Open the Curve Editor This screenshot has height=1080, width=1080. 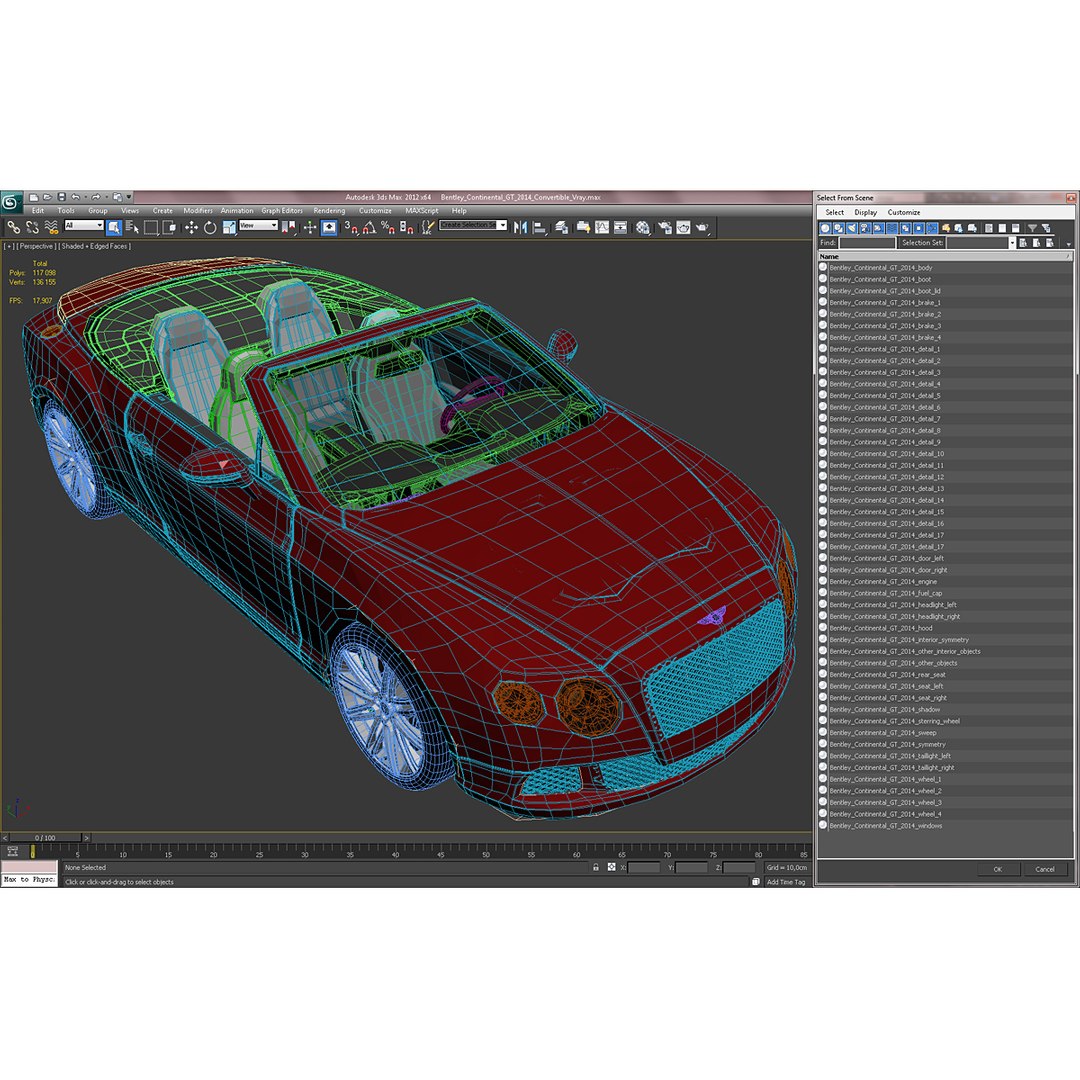click(602, 227)
